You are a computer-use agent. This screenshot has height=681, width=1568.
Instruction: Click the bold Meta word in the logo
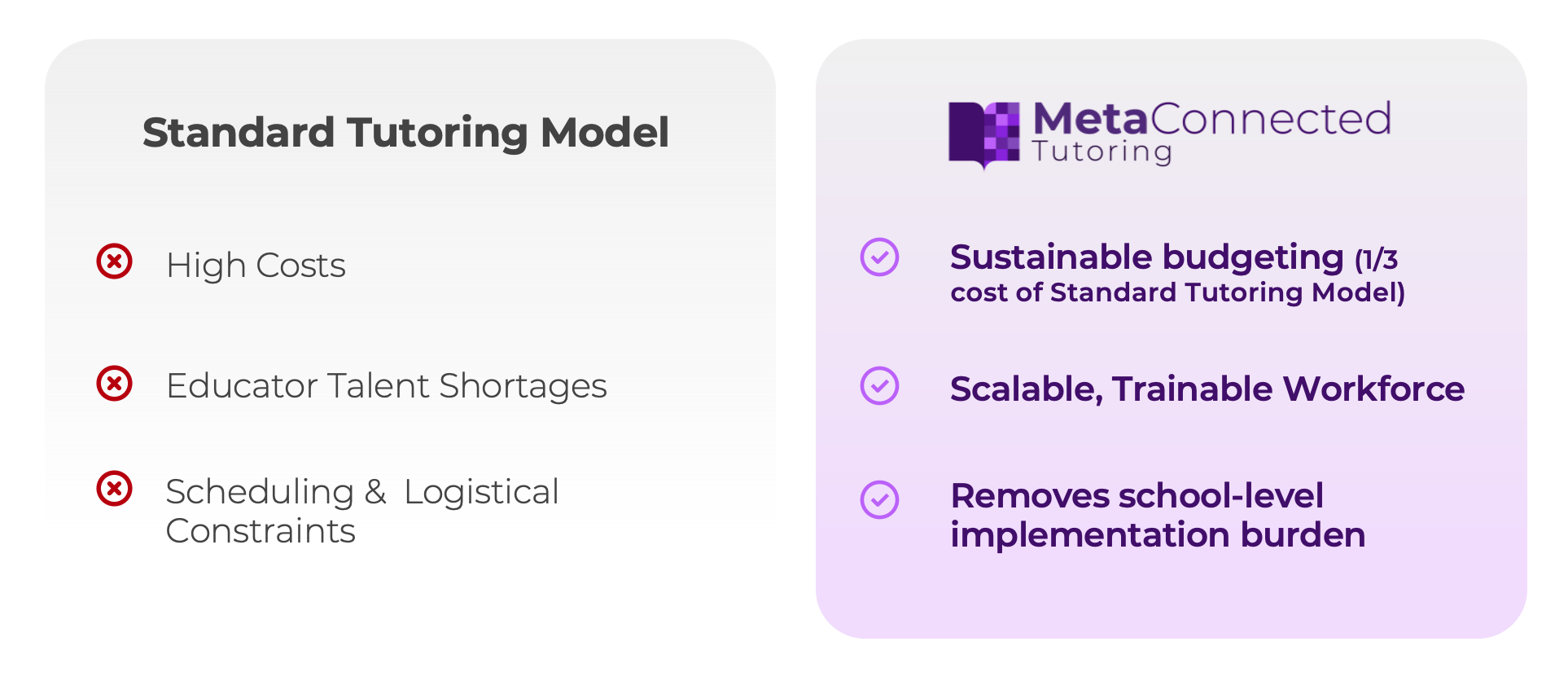[1090, 119]
